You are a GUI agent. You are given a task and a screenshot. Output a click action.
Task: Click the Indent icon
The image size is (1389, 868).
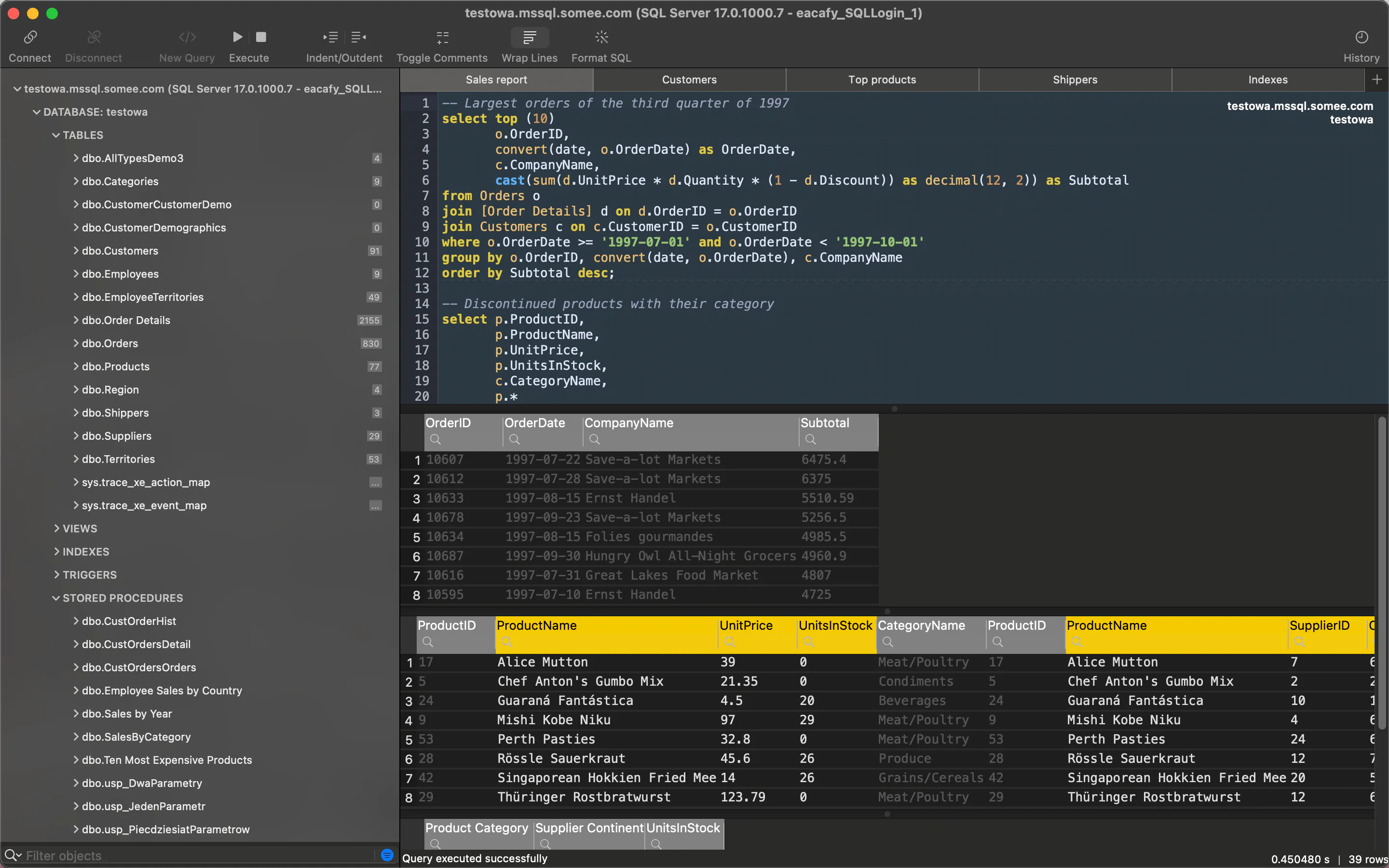330,37
